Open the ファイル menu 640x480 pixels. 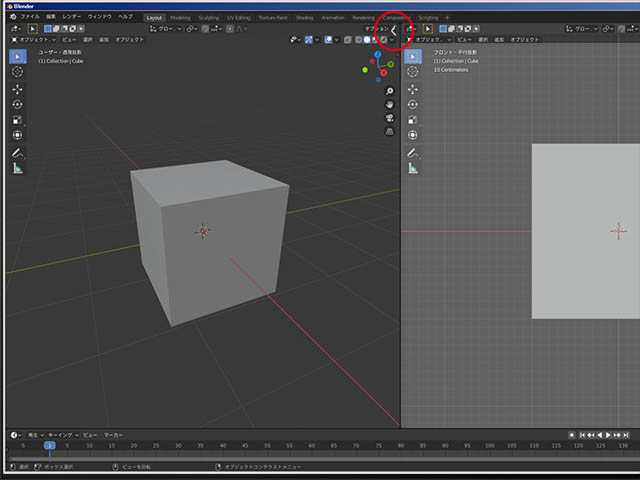(30, 17)
